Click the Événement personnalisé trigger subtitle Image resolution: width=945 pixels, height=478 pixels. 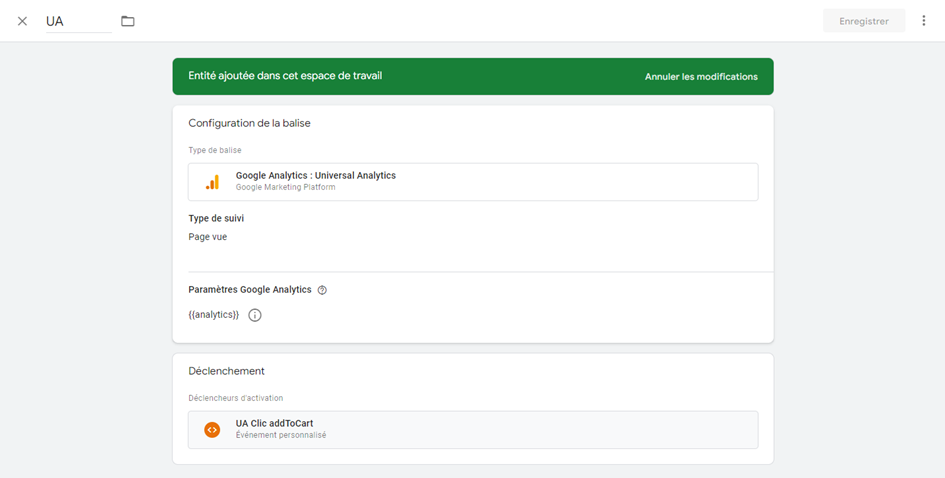(x=281, y=436)
